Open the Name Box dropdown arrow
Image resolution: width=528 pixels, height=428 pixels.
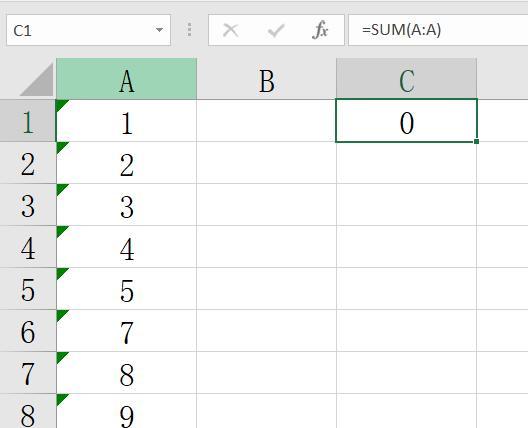pyautogui.click(x=159, y=30)
